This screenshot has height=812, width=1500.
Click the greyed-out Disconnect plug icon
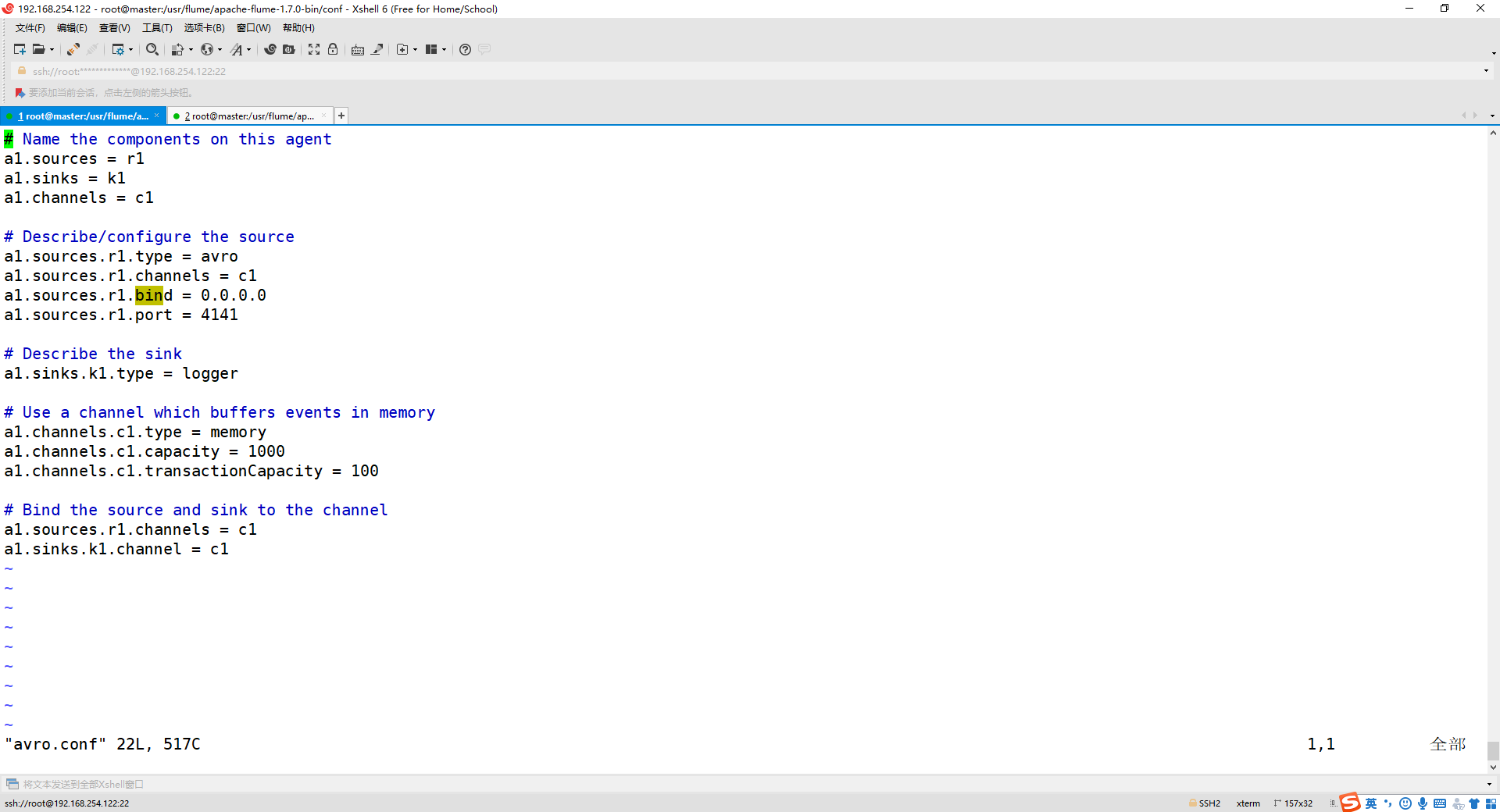pos(92,49)
